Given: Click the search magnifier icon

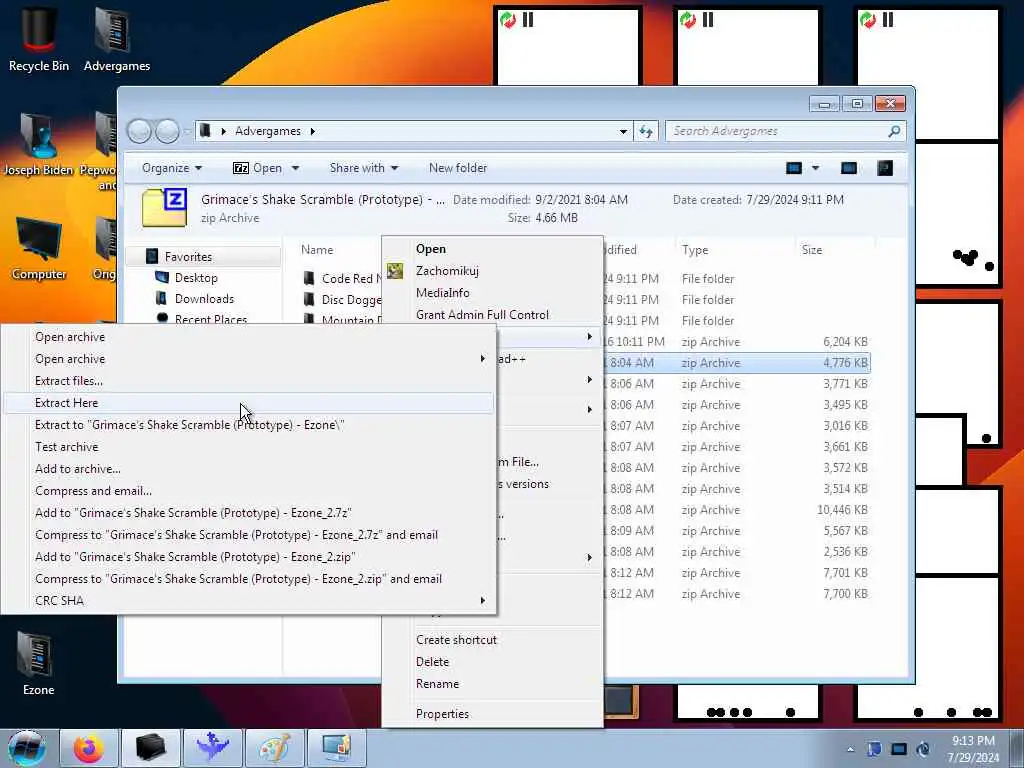Looking at the screenshot, I should click(x=894, y=131).
